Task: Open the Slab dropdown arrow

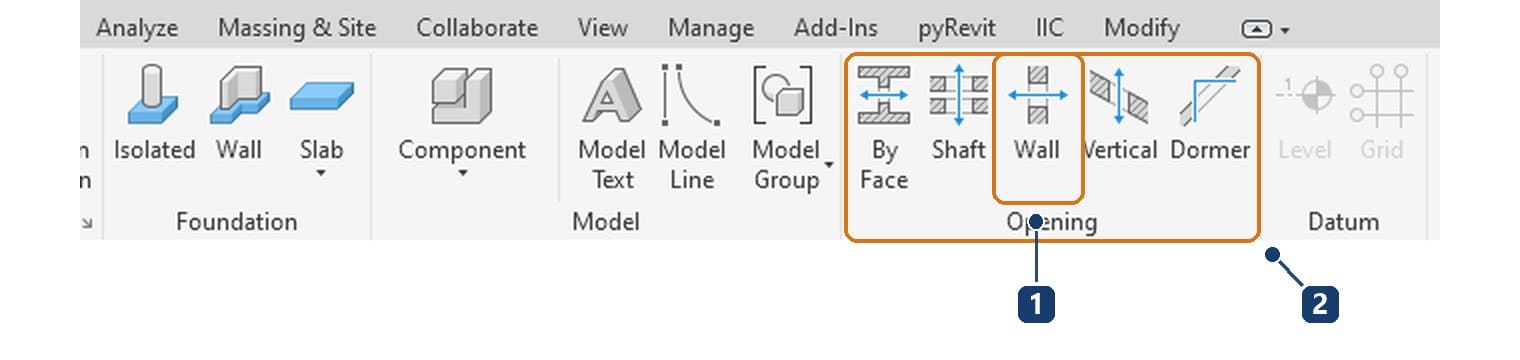Action: [321, 174]
